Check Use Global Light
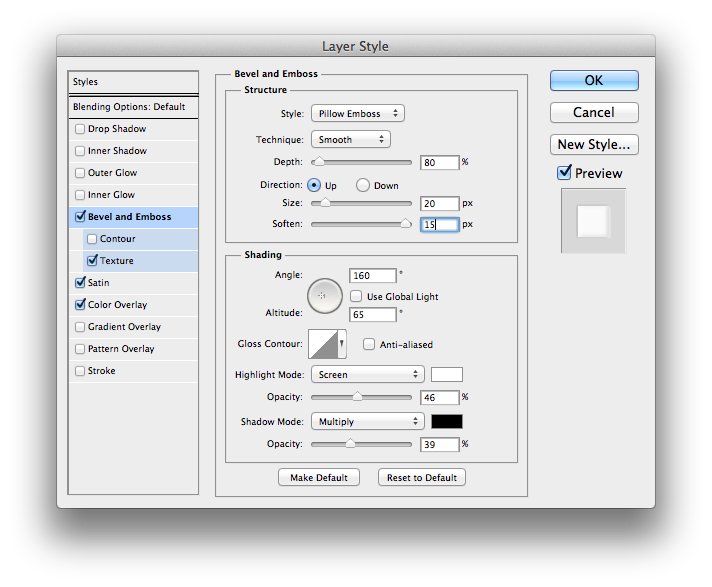 coord(356,296)
